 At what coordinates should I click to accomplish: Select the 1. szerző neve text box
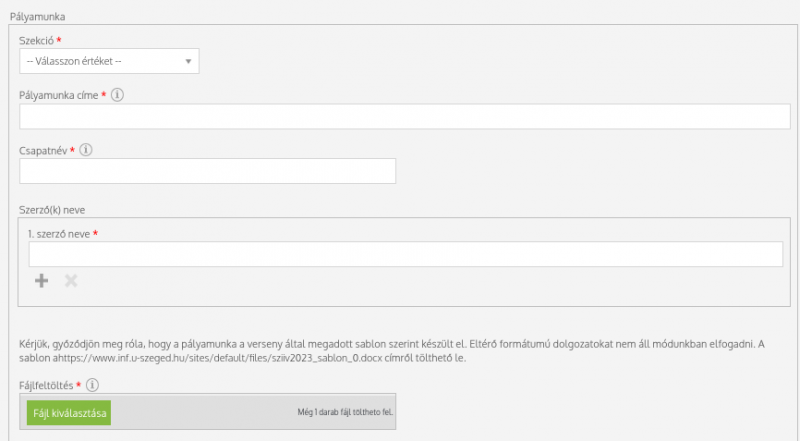(405, 255)
